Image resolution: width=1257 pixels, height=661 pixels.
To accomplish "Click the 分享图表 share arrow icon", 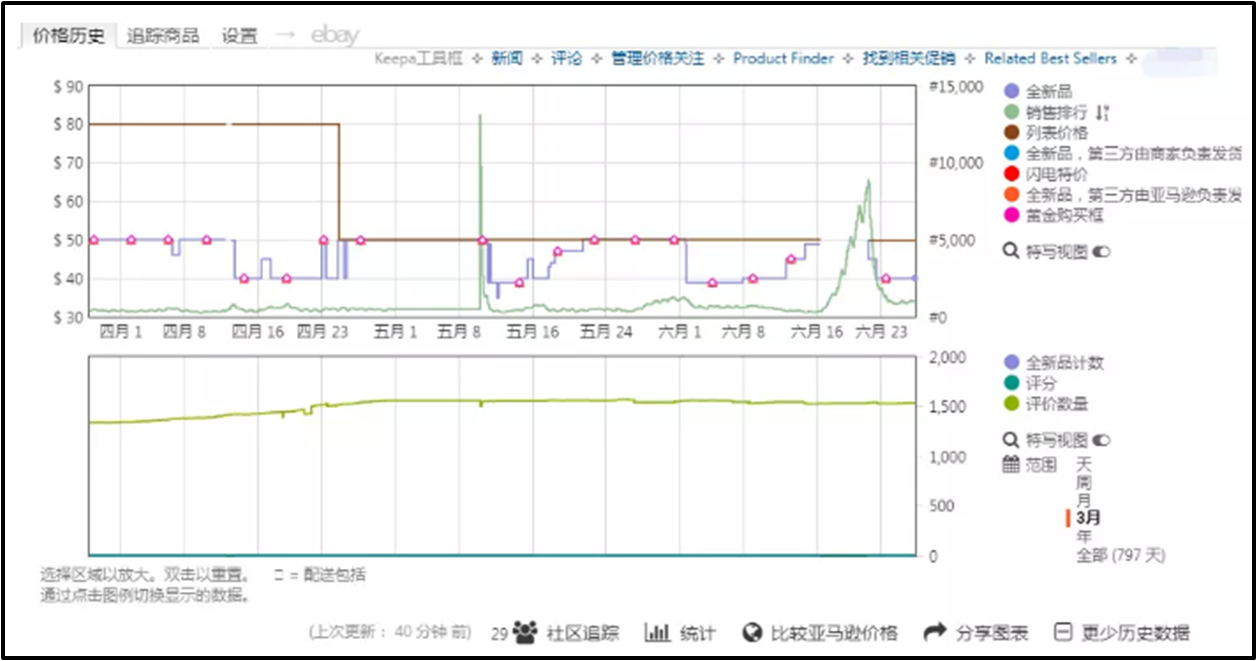I will 935,632.
